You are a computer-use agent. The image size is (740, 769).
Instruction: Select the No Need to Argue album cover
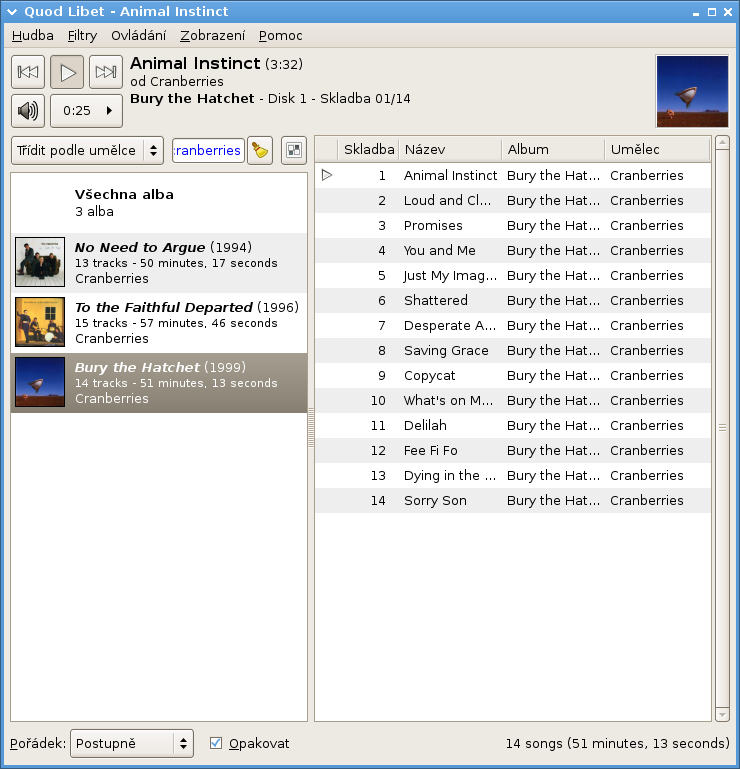click(40, 262)
